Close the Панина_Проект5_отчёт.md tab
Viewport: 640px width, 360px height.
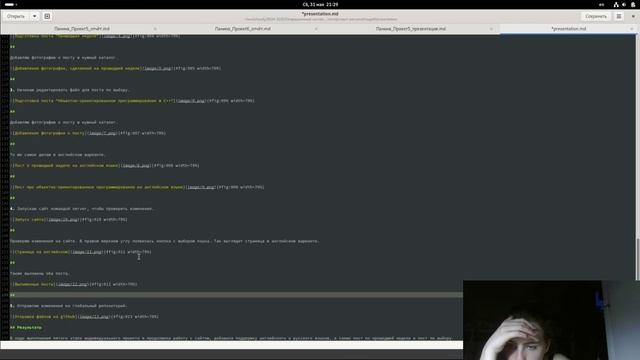tap(155, 29)
